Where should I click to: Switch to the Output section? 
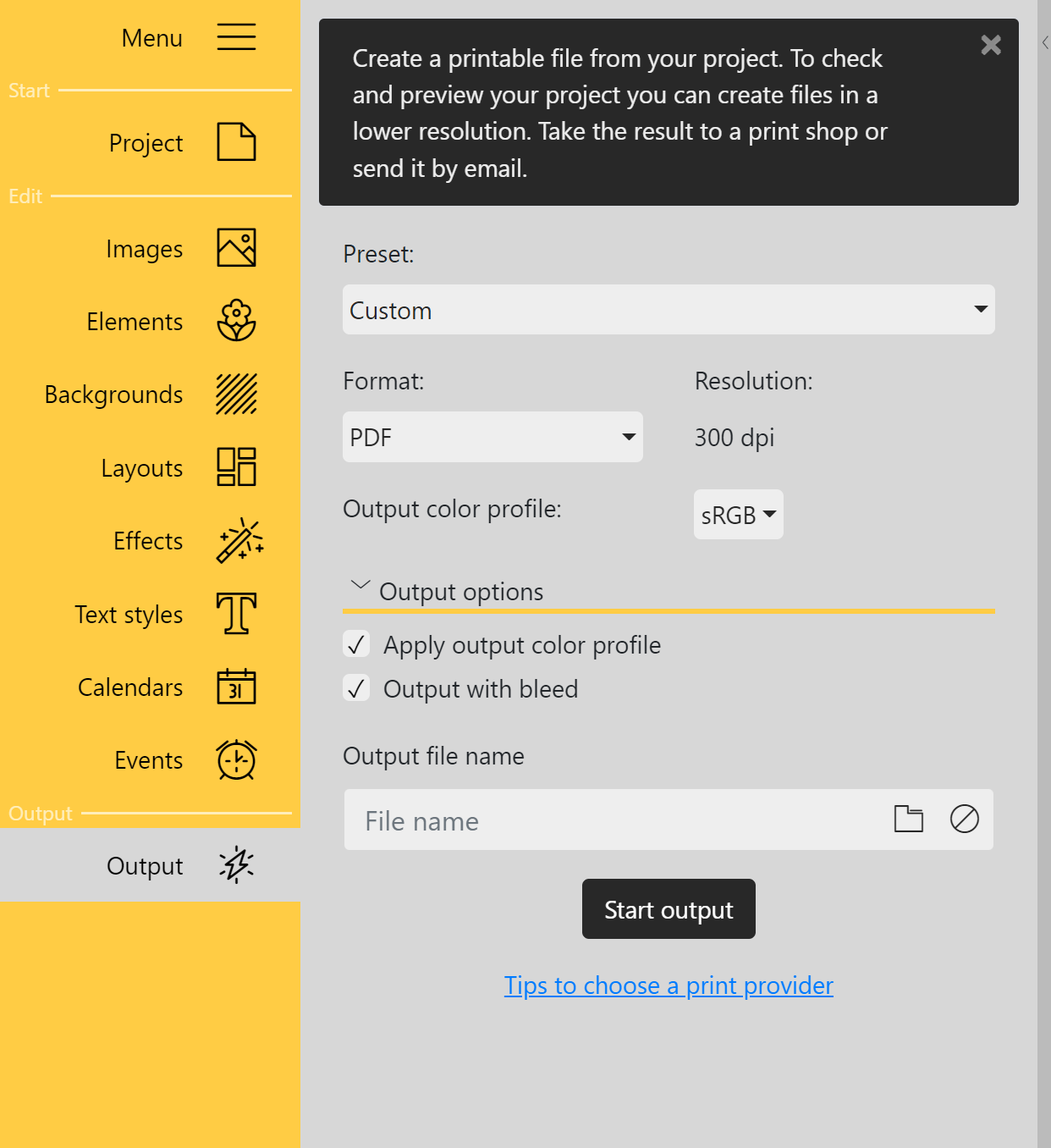[236, 865]
